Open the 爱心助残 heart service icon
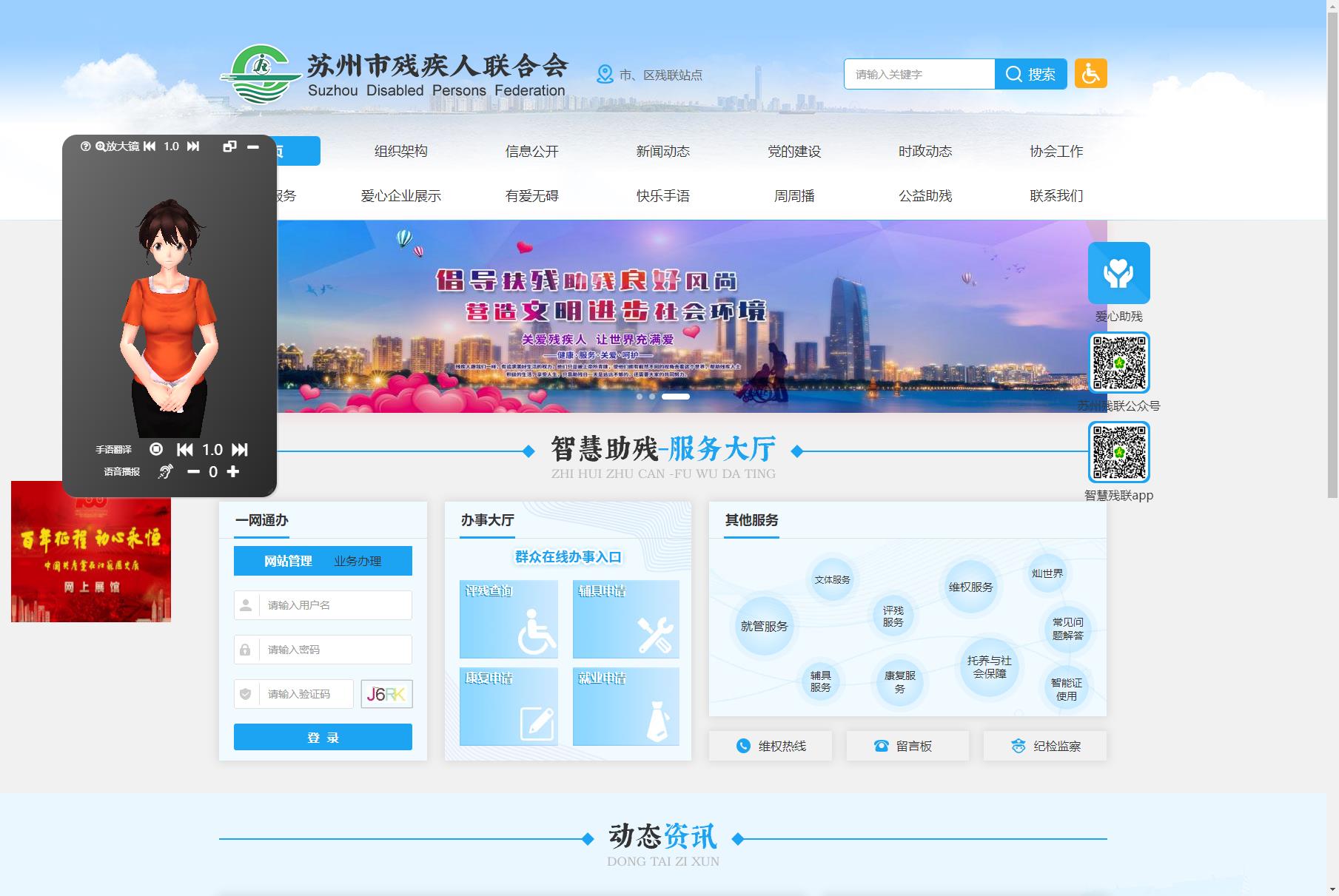This screenshot has width=1339, height=896. pyautogui.click(x=1119, y=273)
